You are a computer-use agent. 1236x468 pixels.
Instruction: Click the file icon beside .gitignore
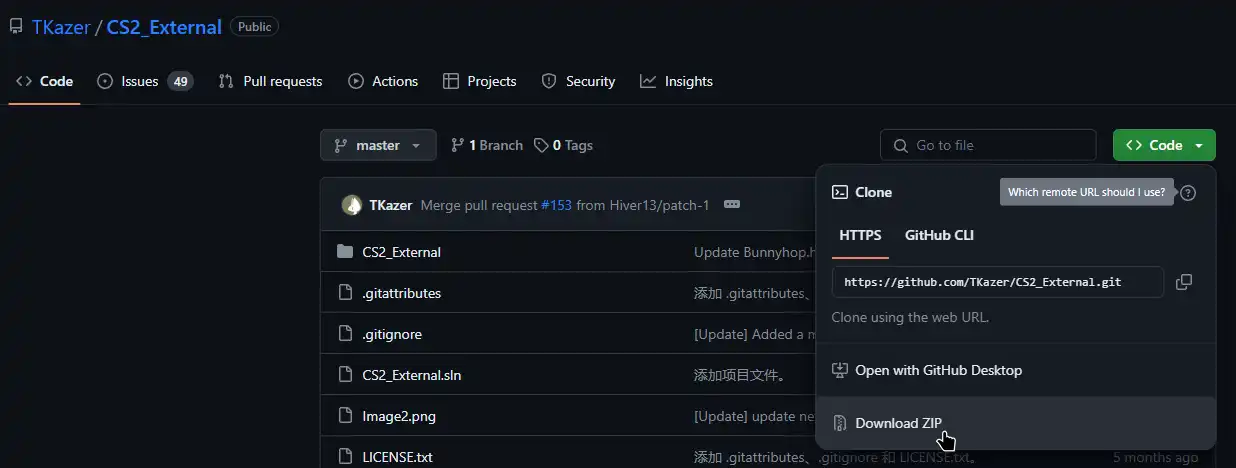pos(345,334)
